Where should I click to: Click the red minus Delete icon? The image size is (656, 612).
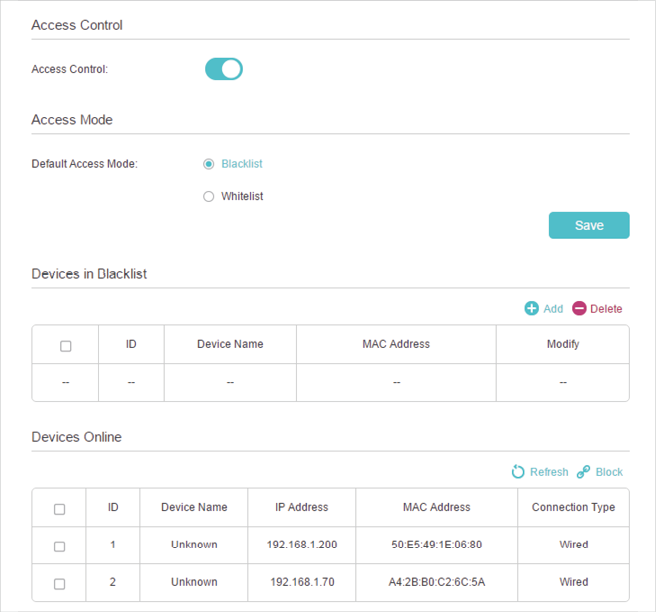[579, 309]
